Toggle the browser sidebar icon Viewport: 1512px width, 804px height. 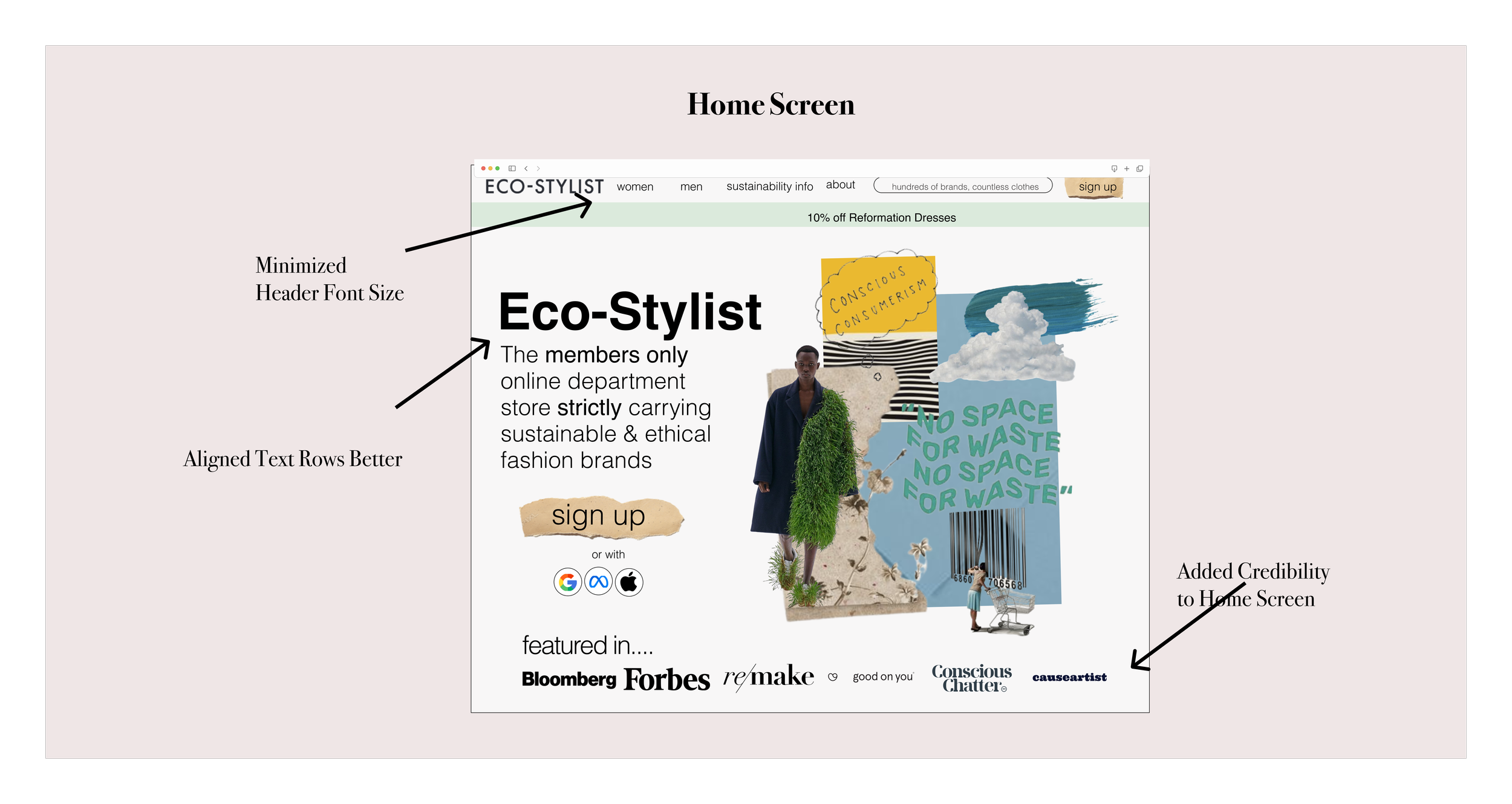(x=512, y=169)
